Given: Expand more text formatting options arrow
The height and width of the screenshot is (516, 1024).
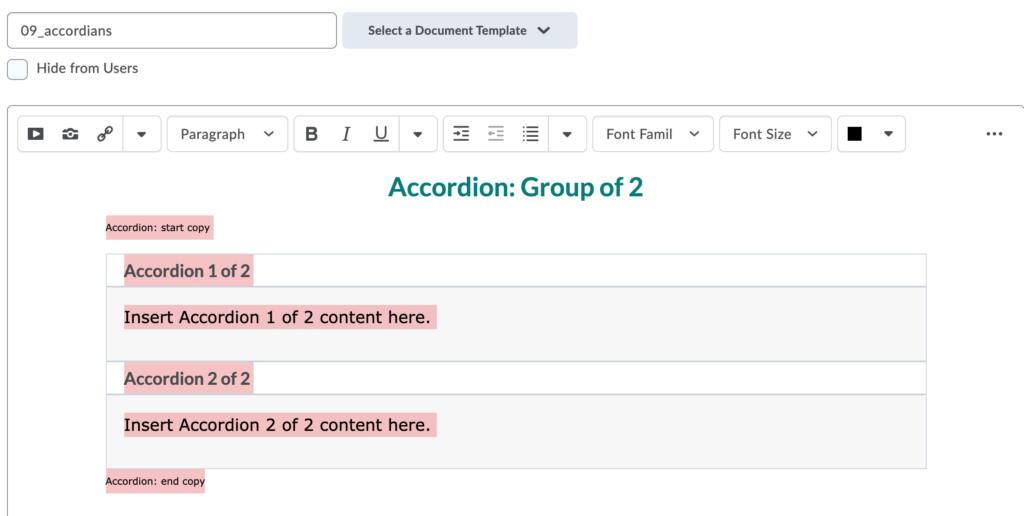Looking at the screenshot, I should click(x=417, y=135).
